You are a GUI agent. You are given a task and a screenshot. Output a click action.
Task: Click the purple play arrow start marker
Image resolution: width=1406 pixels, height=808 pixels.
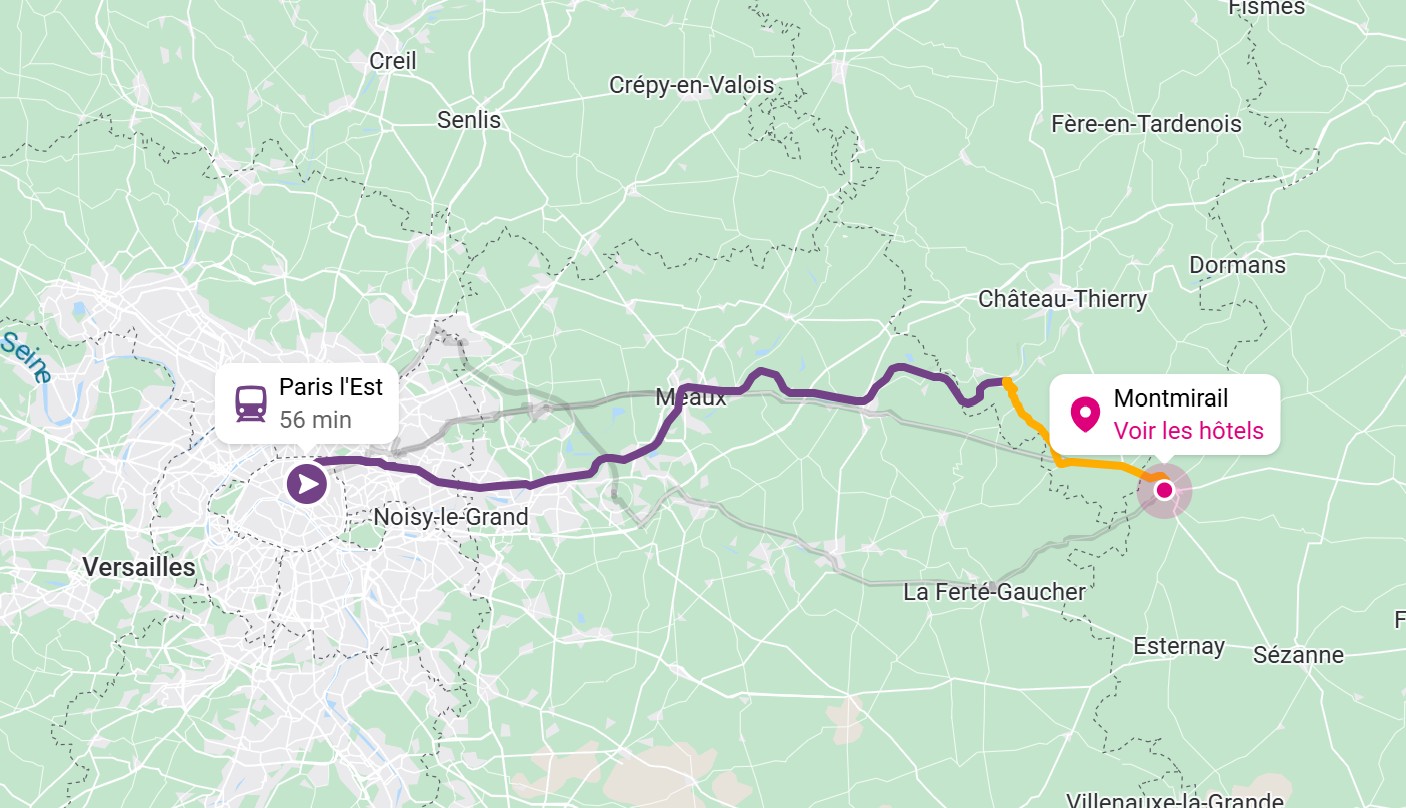click(306, 485)
